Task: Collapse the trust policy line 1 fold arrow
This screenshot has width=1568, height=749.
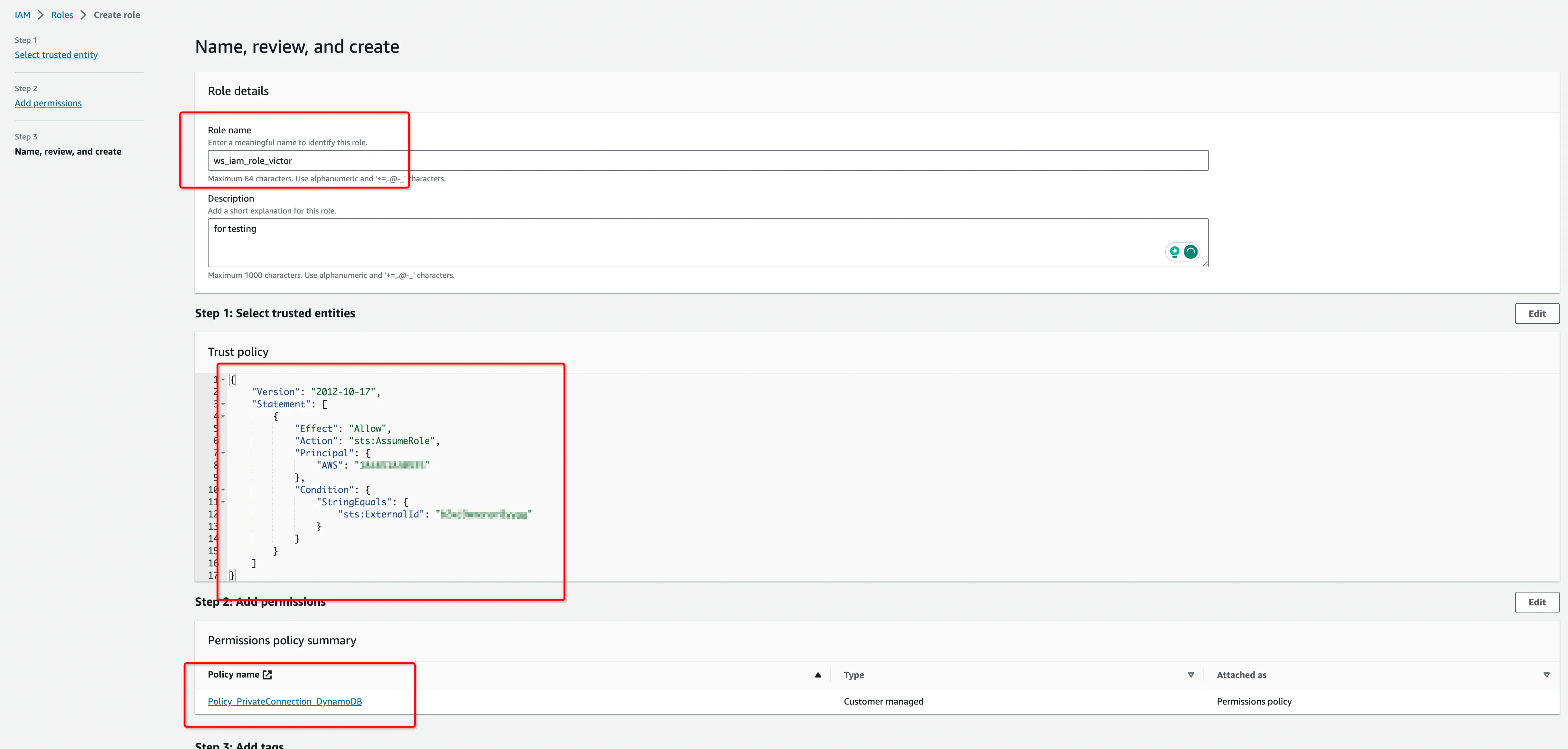Action: (x=223, y=379)
